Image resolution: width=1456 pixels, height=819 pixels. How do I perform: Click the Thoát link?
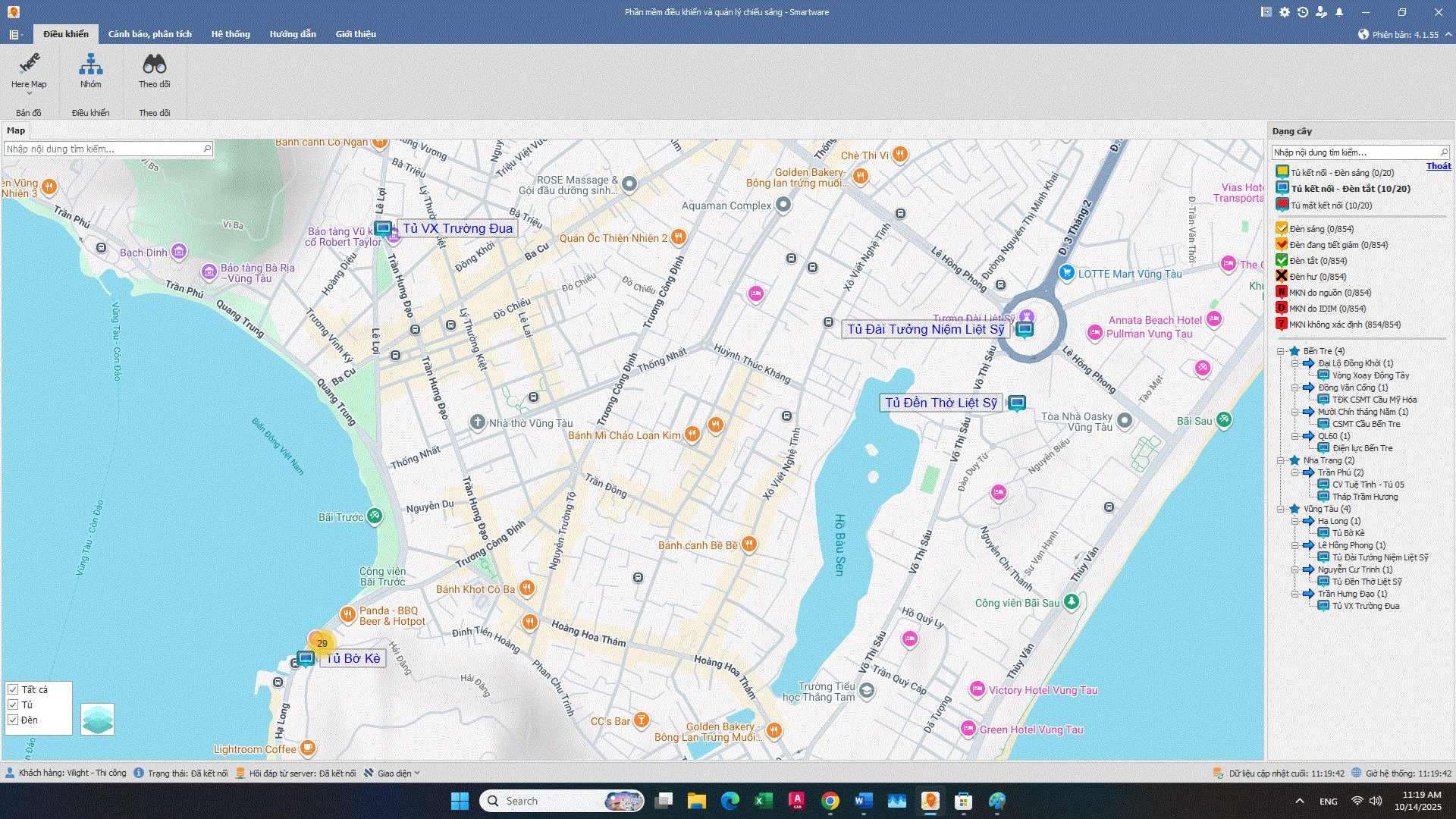[x=1438, y=166]
